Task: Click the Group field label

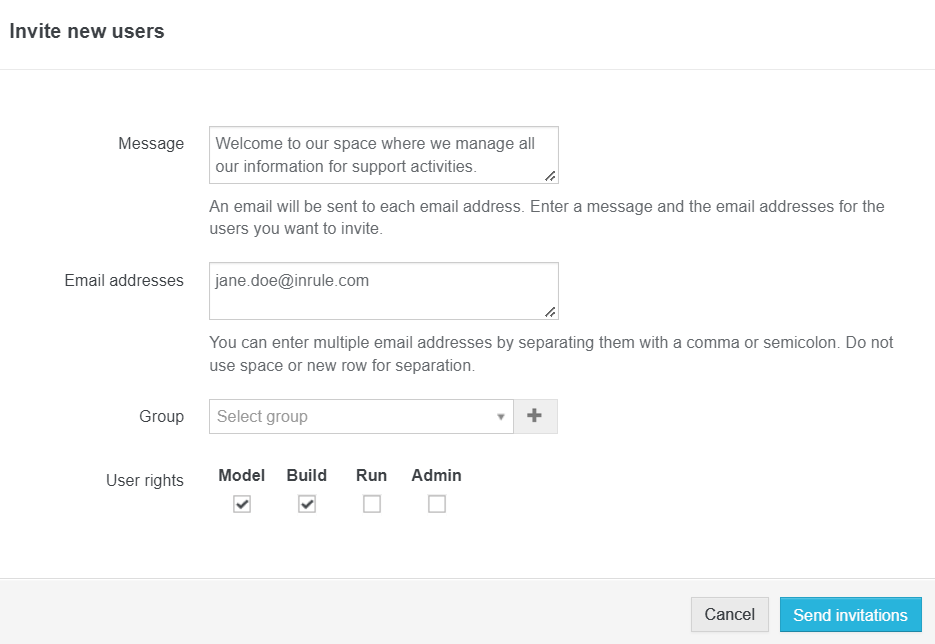Action: 161,416
